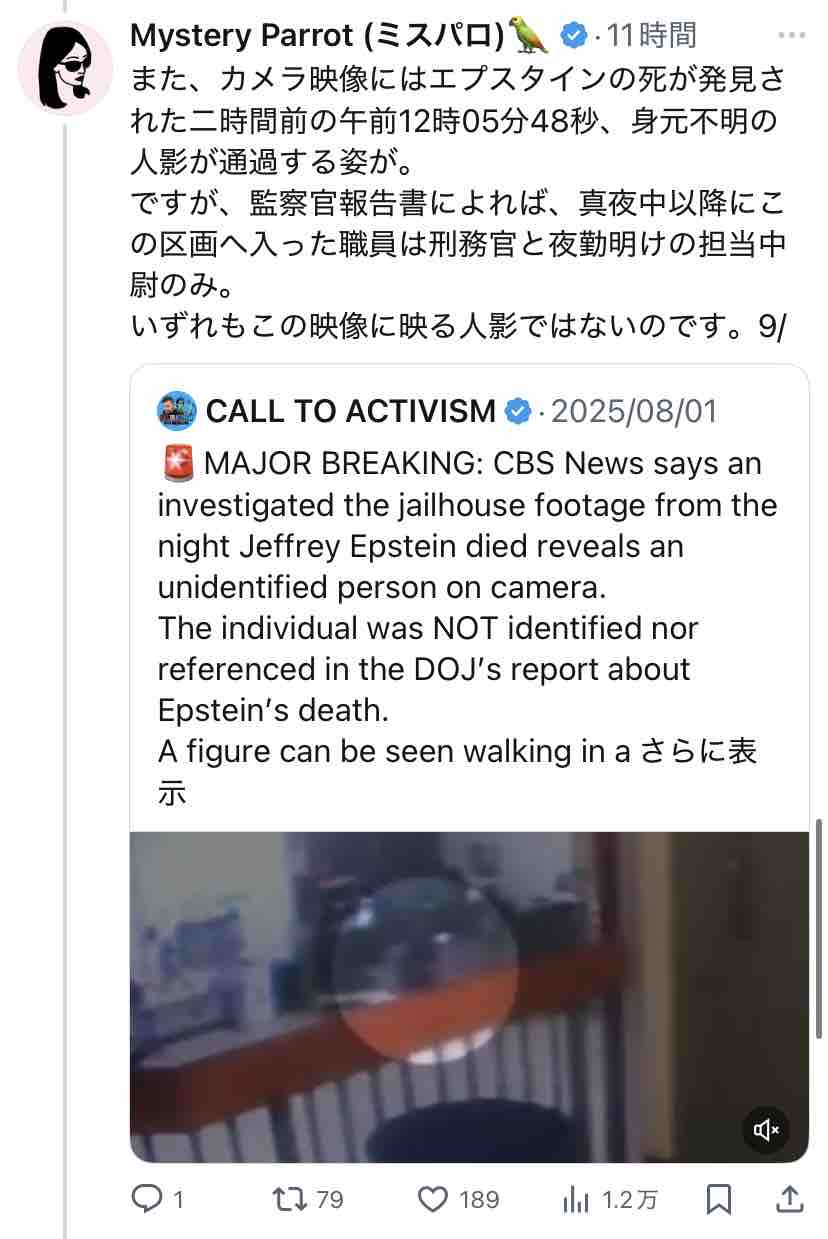Viewport: 828px width, 1239px height.
Task: Tap CALL TO ACTIVISM's verified badge
Action: (x=518, y=410)
